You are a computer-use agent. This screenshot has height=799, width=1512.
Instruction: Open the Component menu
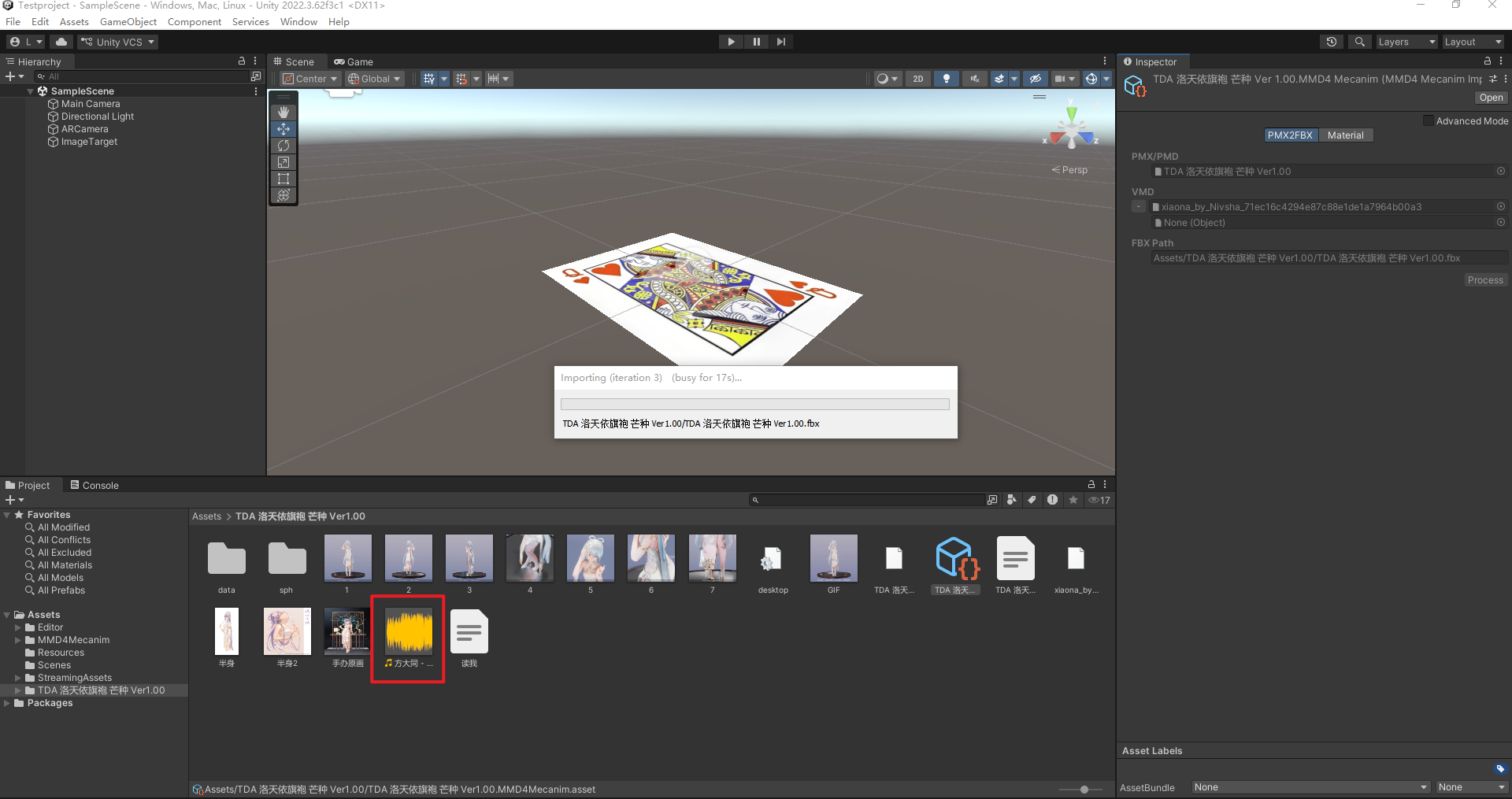[x=195, y=21]
